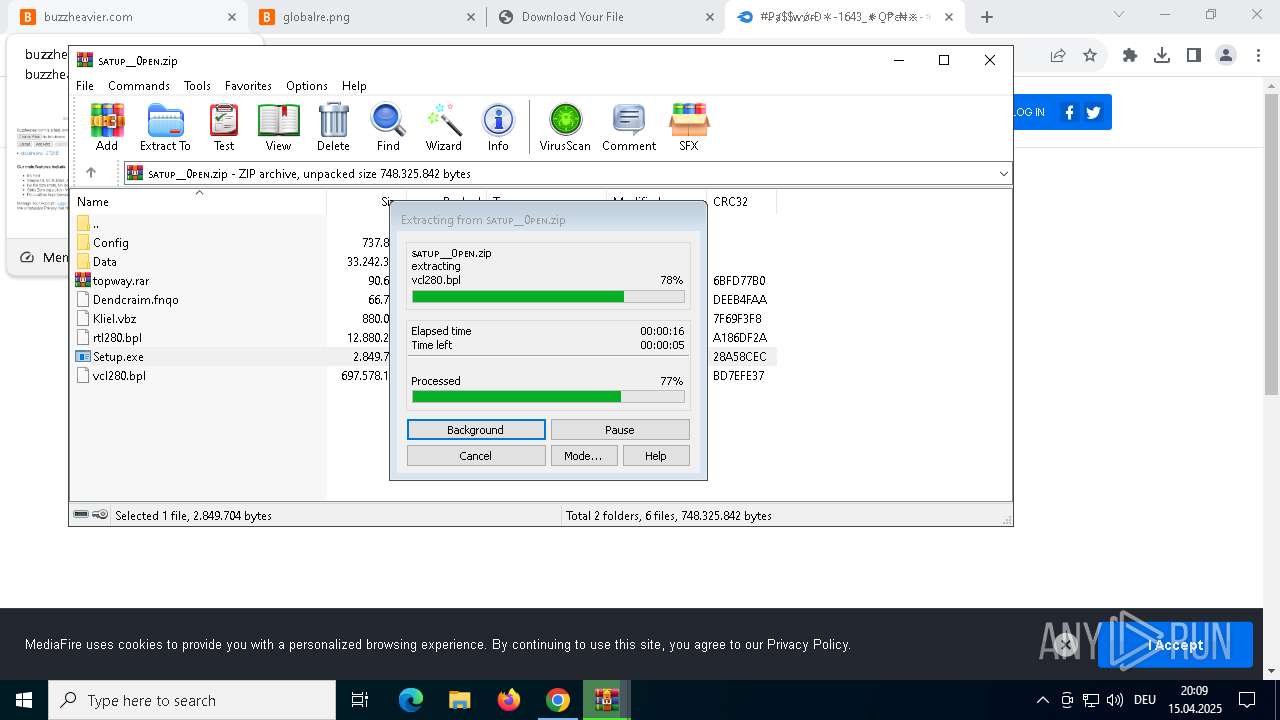Select the Dendcraim.fnqo file
This screenshot has width=1280, height=720.
tap(136, 300)
